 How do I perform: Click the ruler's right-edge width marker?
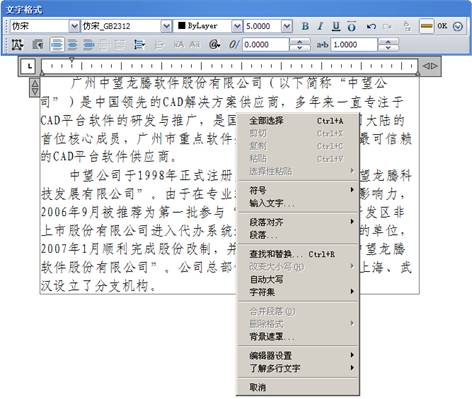[x=417, y=73]
